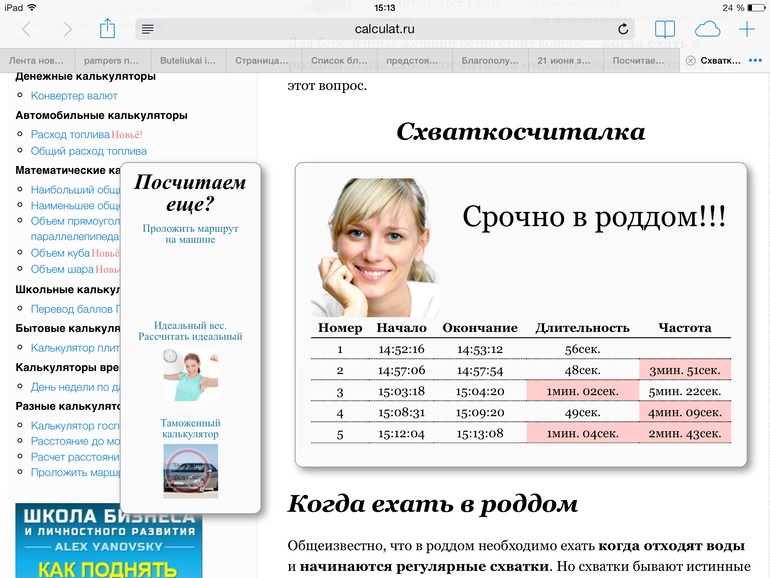Open the Конвертер валют link
The width and height of the screenshot is (770, 578).
(x=74, y=96)
